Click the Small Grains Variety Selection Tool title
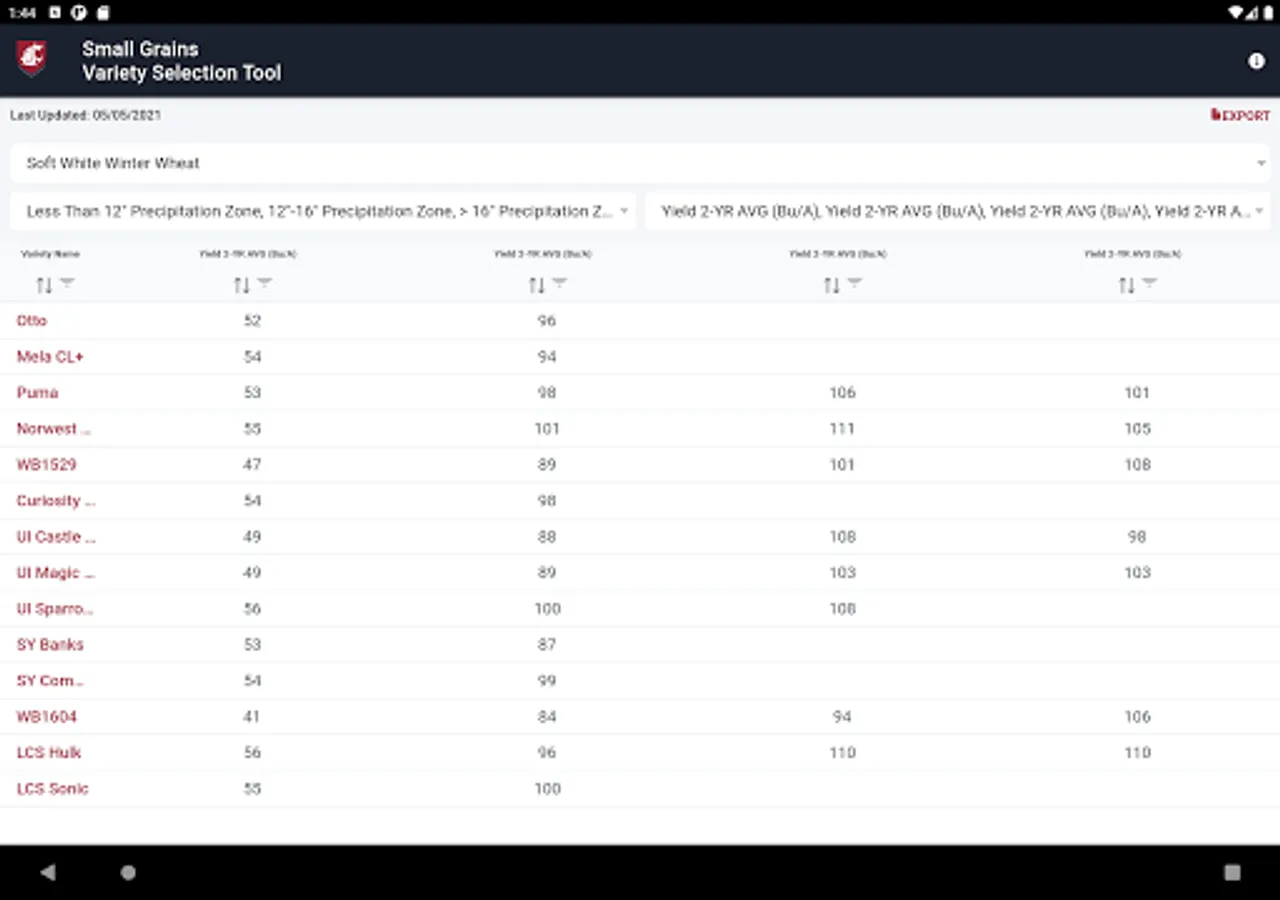 (x=181, y=61)
